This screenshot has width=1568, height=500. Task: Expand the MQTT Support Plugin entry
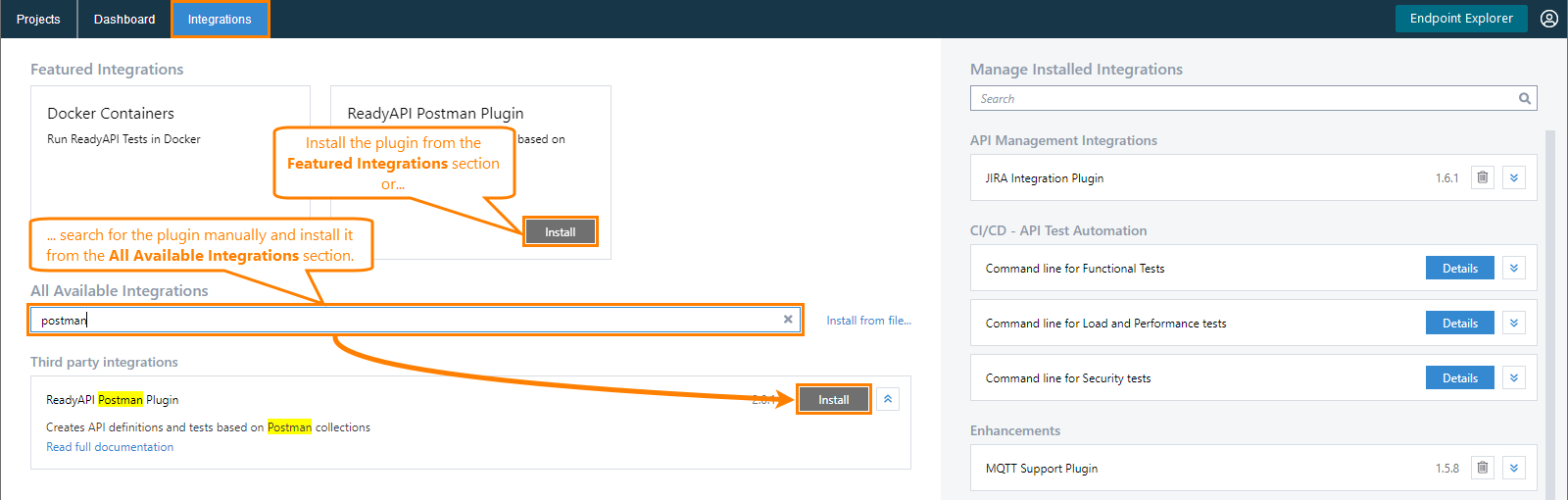pyautogui.click(x=1514, y=468)
